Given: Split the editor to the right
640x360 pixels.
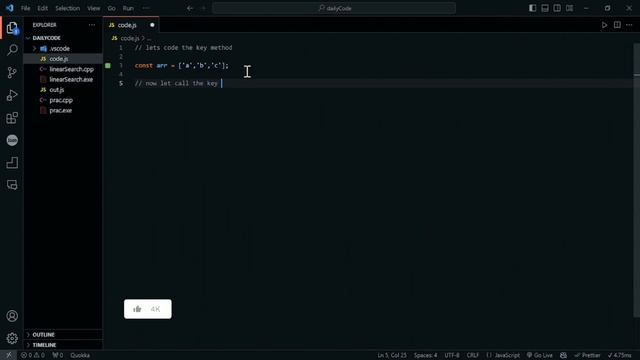Looking at the screenshot, I should point(617,25).
